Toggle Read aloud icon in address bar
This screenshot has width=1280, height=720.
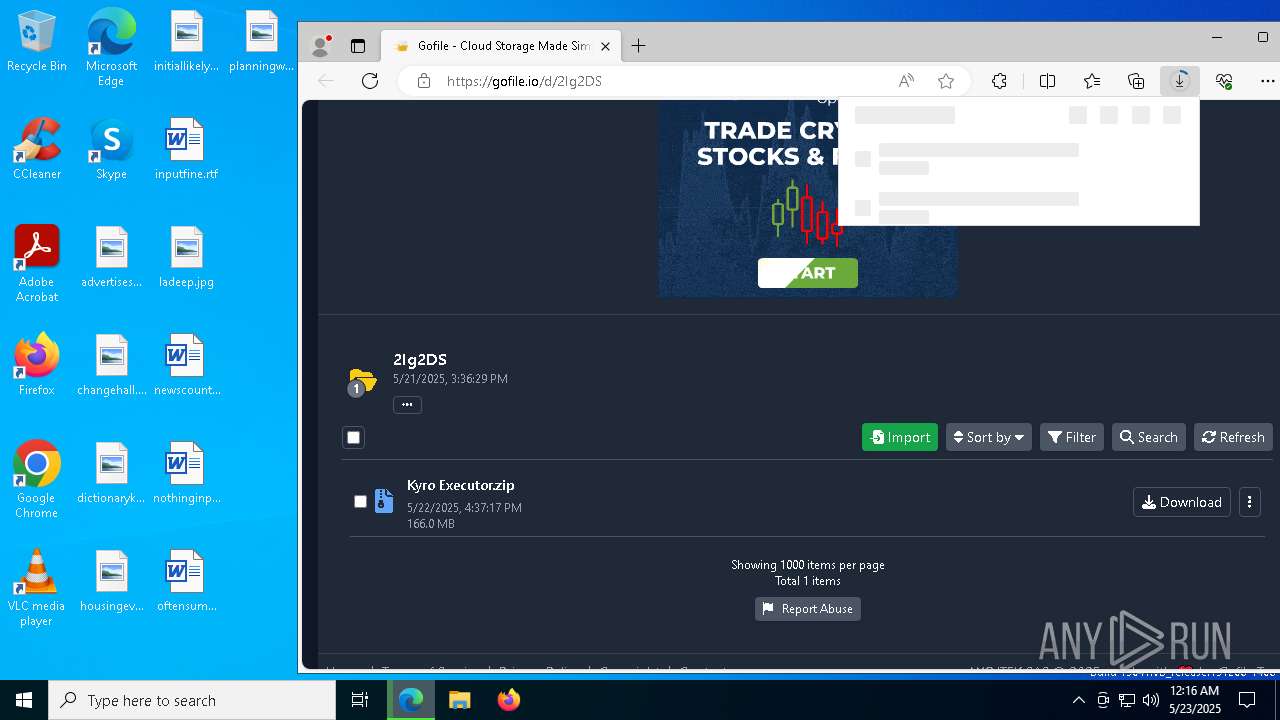tap(906, 81)
